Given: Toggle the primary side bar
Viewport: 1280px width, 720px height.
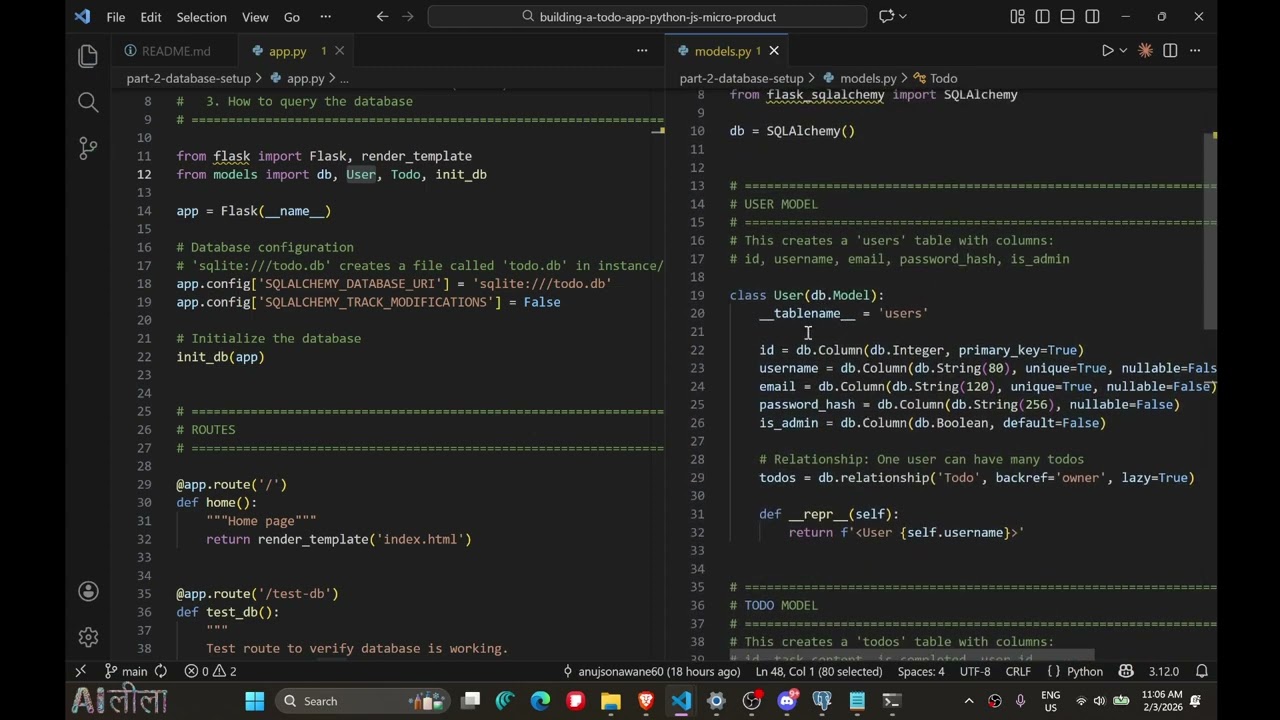Looking at the screenshot, I should pos(1042,17).
